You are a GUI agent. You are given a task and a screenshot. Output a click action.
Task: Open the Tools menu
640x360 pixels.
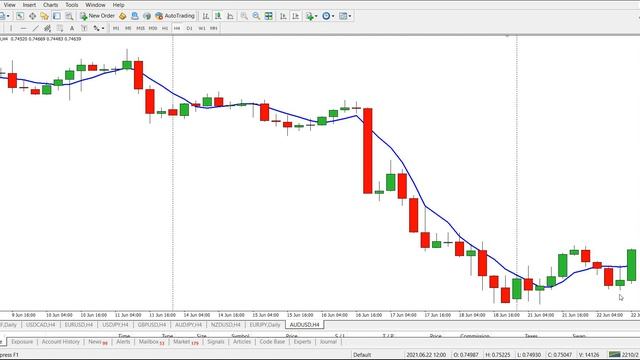click(x=72, y=5)
